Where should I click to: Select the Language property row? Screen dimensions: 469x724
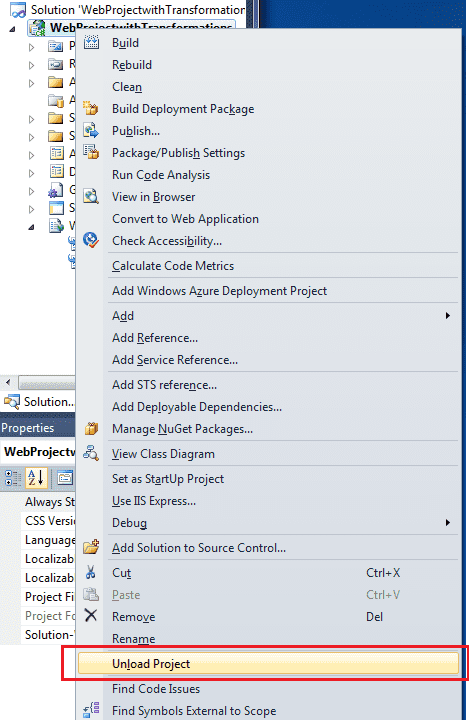click(x=37, y=540)
